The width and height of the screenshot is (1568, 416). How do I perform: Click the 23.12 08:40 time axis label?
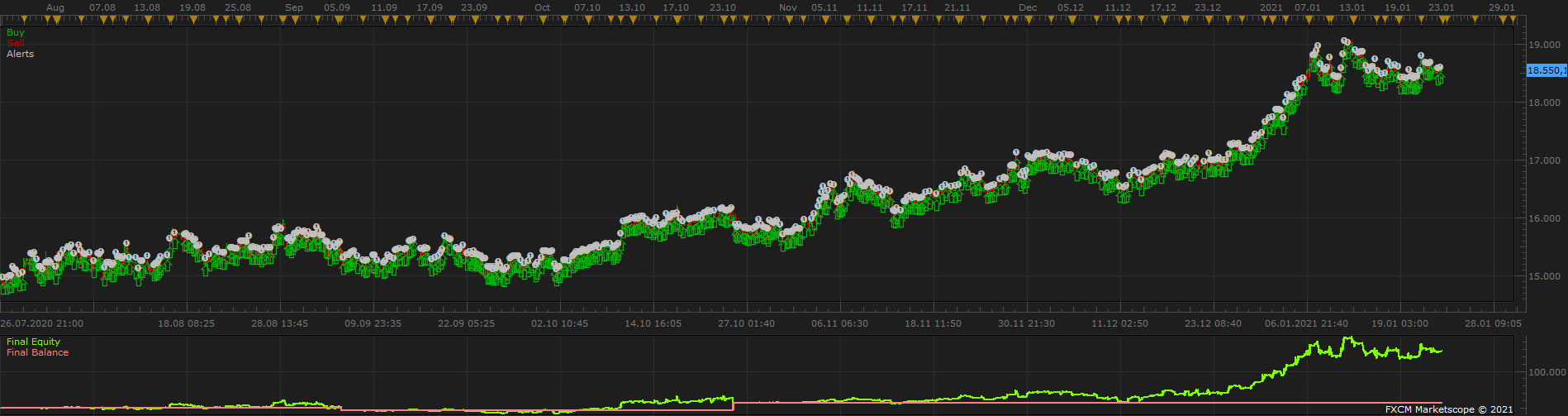[x=1213, y=323]
